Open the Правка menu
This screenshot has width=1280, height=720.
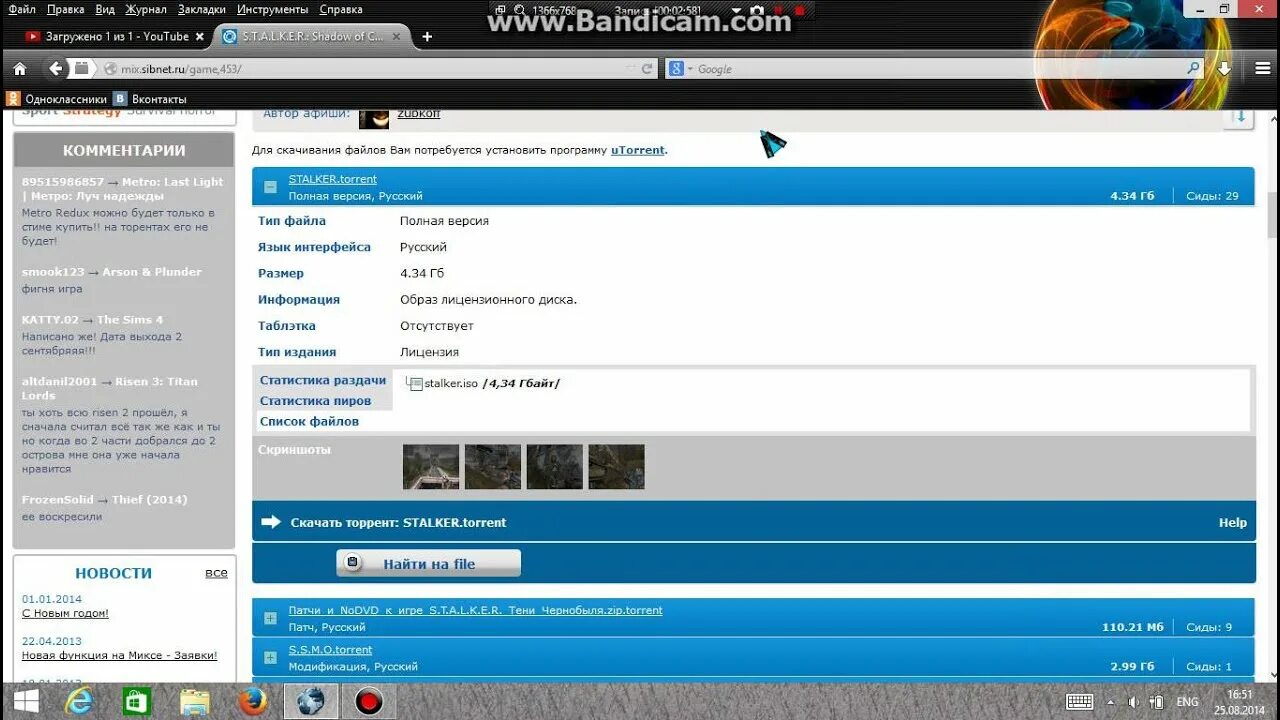(65, 9)
